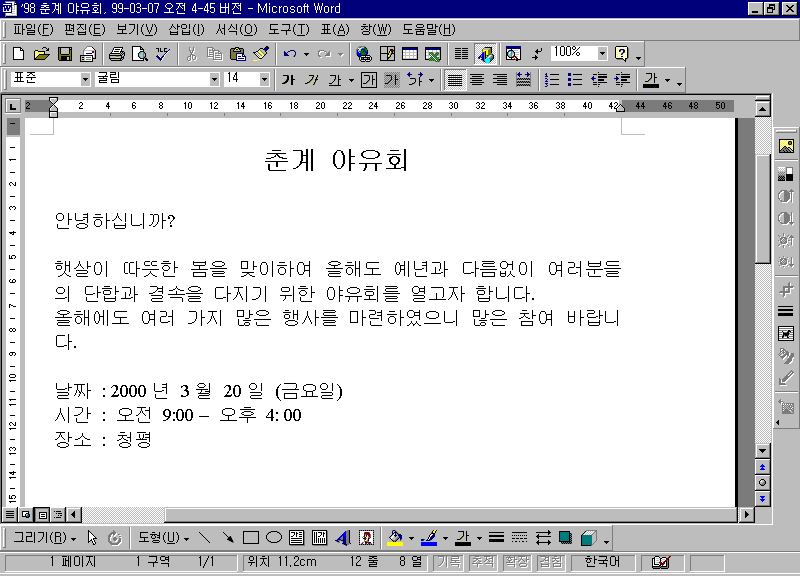Apply yellow fill color paint bucket
The height and width of the screenshot is (576, 800).
tap(395, 538)
